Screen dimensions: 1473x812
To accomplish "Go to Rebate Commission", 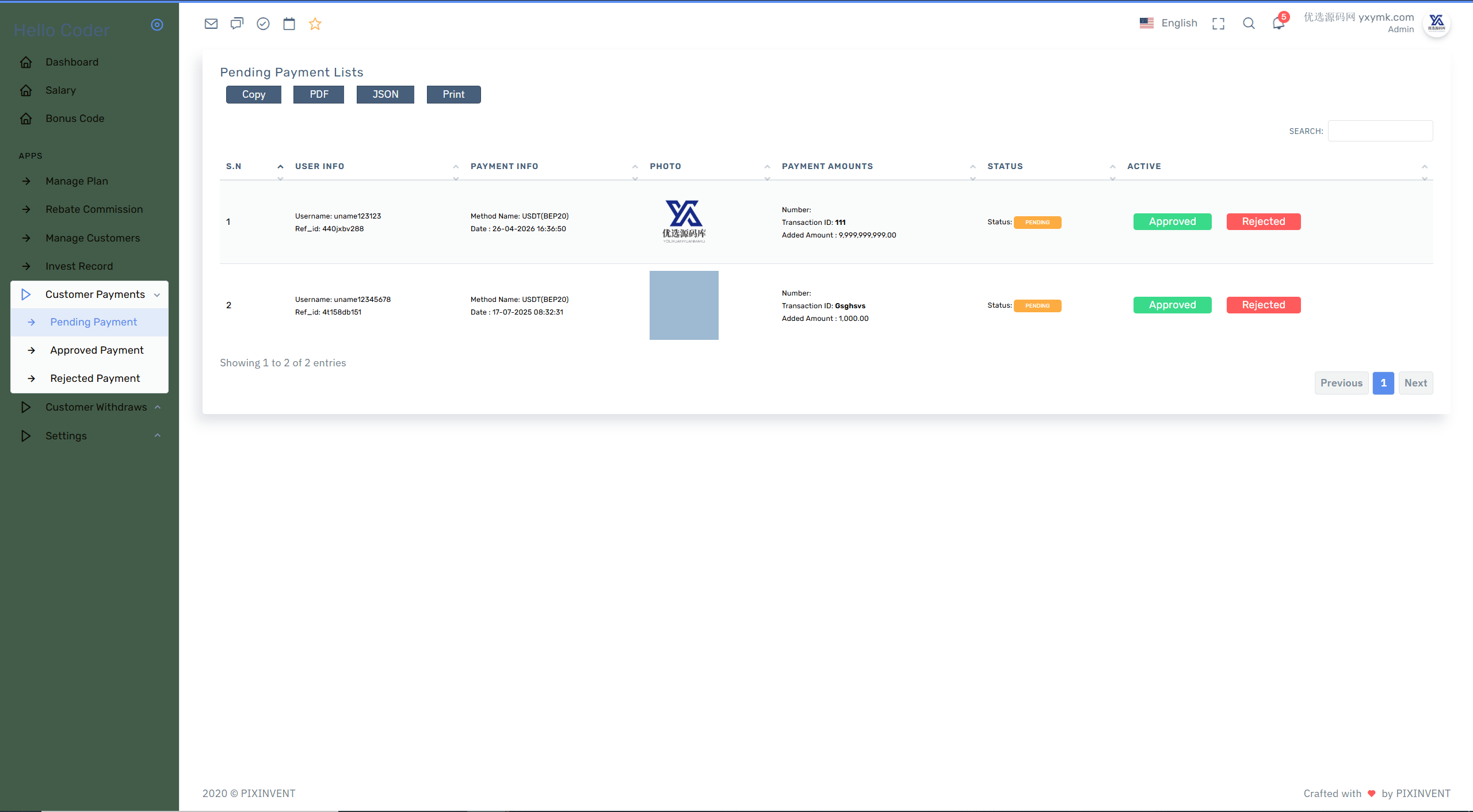I will 90,209.
